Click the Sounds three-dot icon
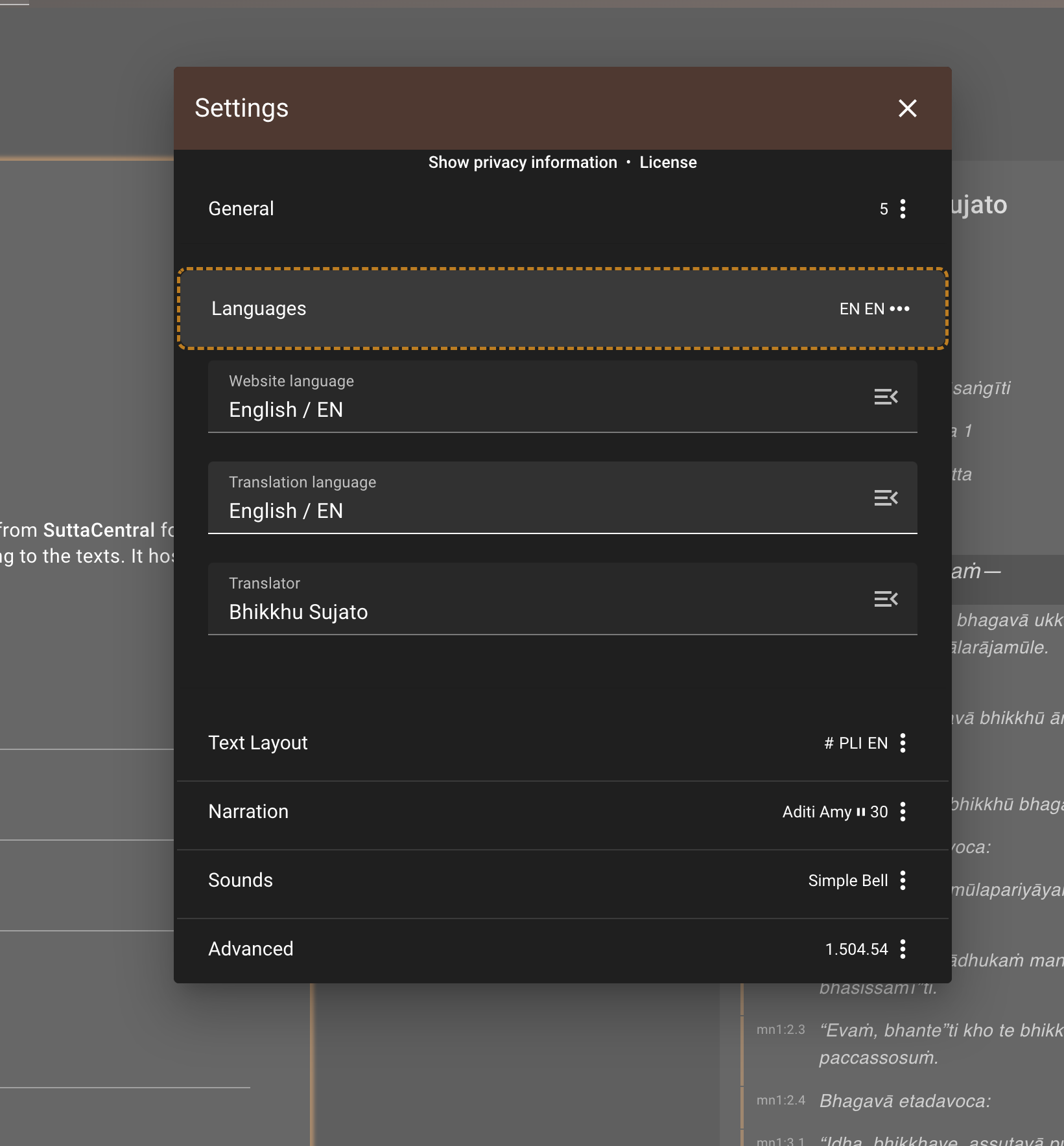Viewport: 1064px width, 1146px height. tap(903, 880)
